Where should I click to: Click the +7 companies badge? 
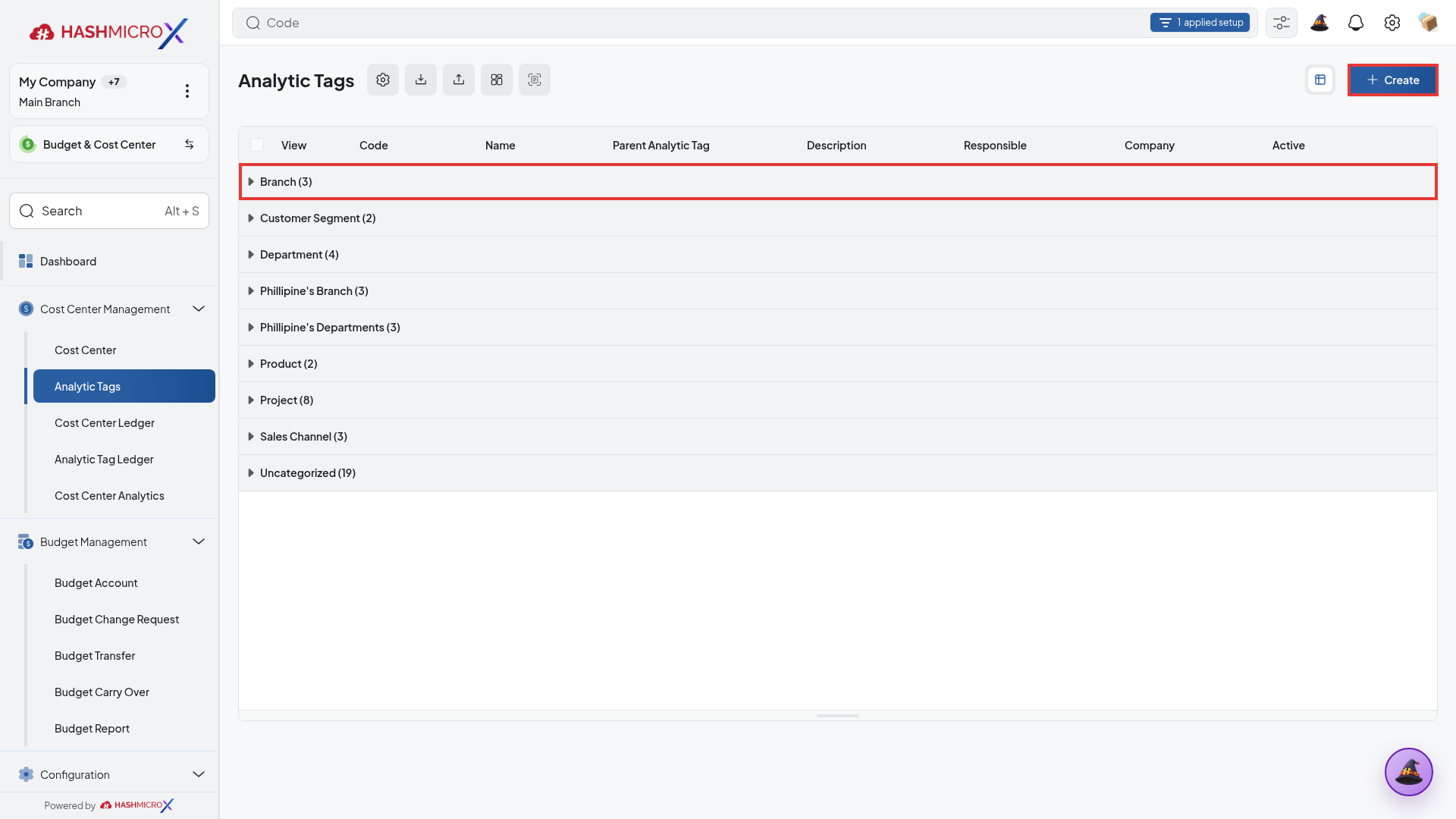point(114,82)
